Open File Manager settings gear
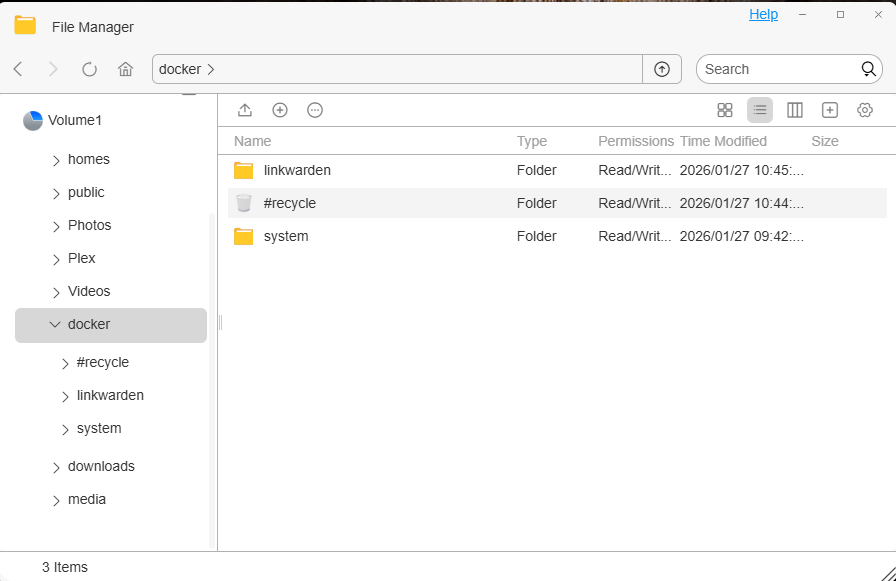The height and width of the screenshot is (581, 896). point(865,110)
